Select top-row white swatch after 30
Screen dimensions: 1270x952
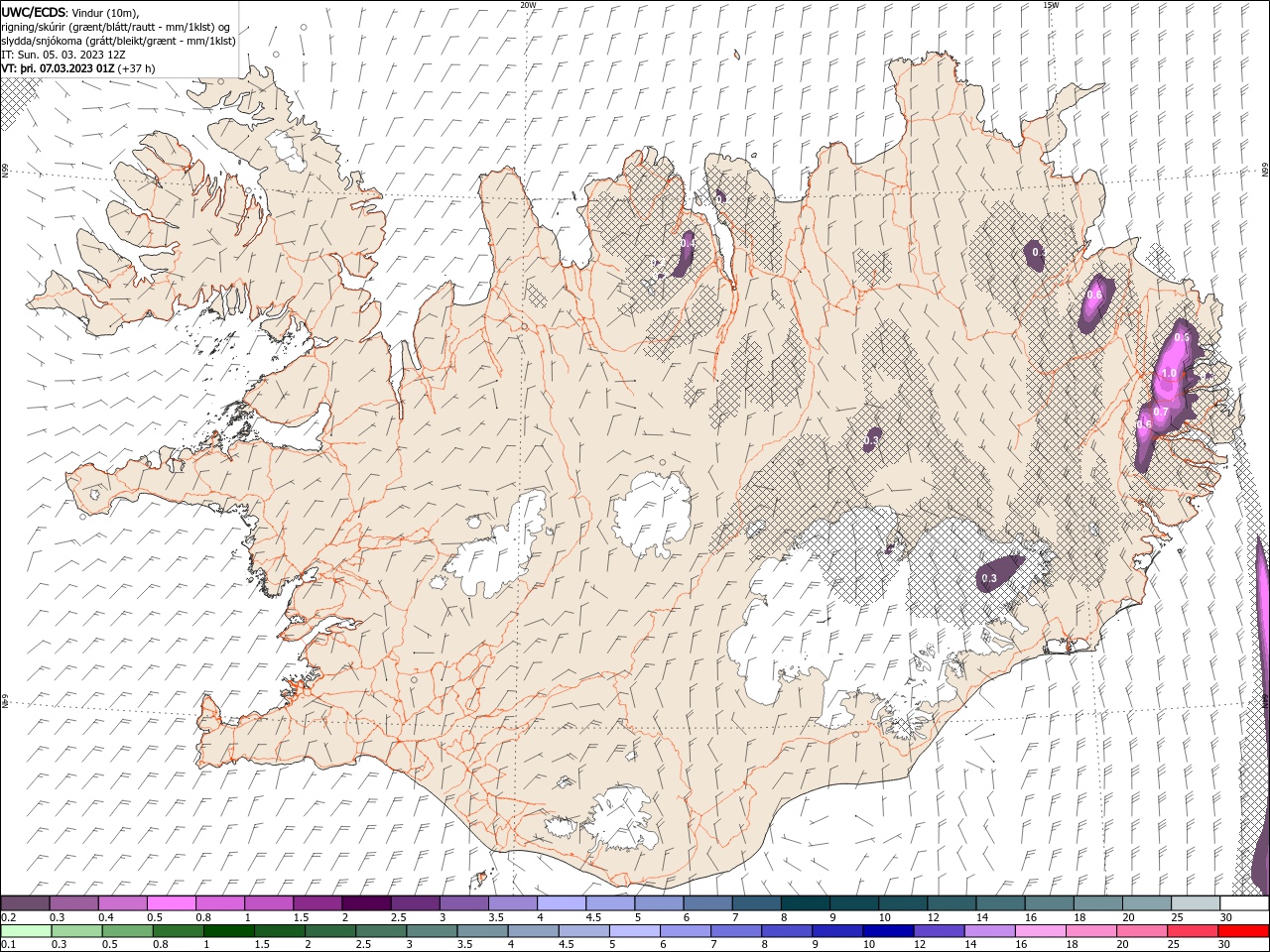pos(1244,903)
